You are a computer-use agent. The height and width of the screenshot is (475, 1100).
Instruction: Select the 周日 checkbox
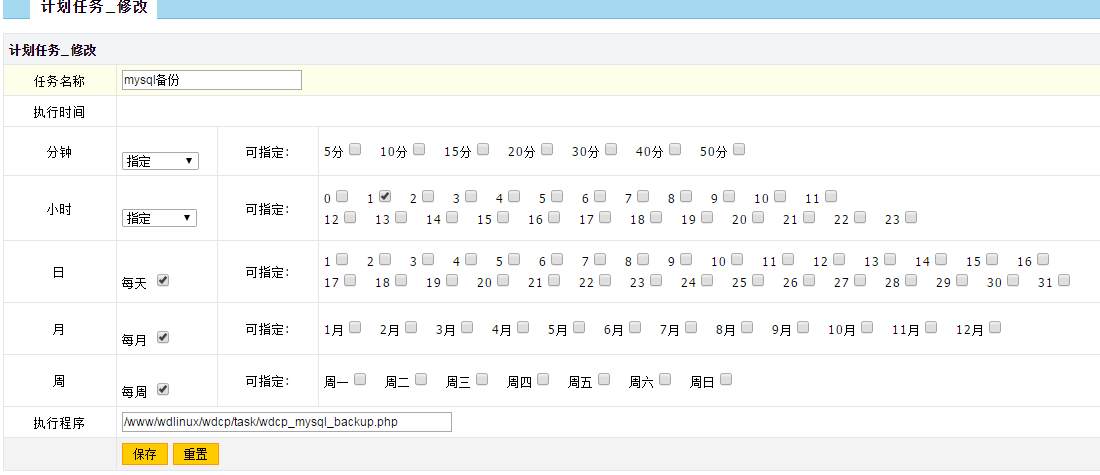pos(726,380)
